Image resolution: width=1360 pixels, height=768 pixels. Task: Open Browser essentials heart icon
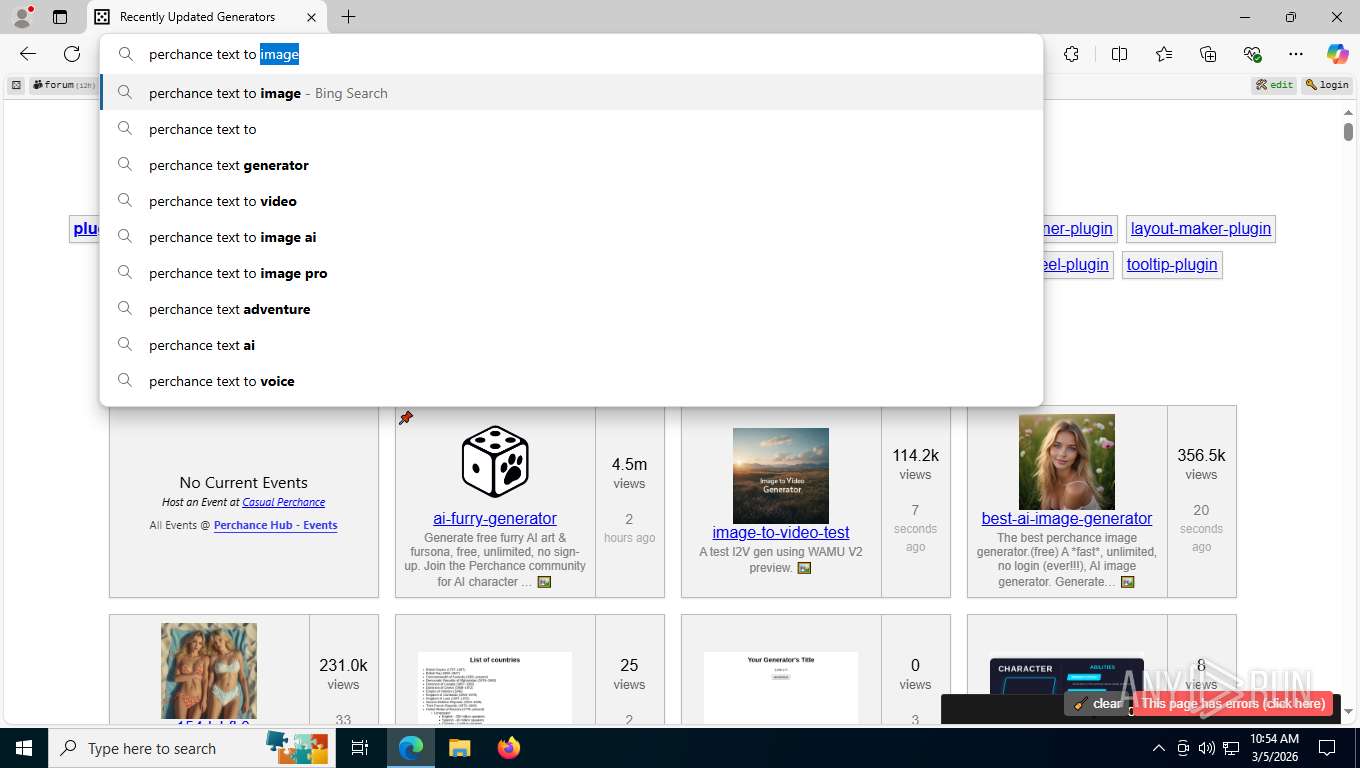pos(1252,54)
